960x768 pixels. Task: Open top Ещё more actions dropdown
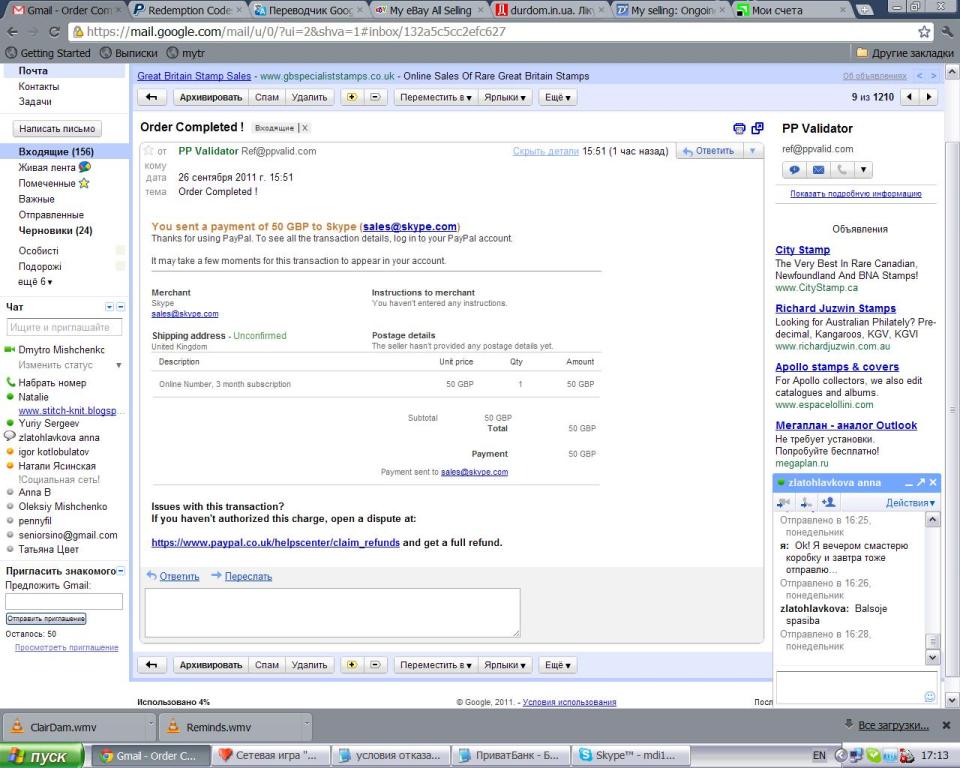[x=558, y=97]
